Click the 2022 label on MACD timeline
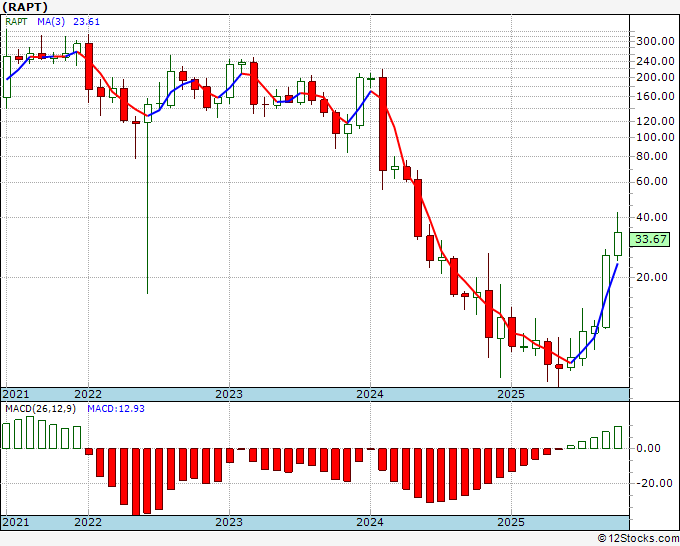 click(x=88, y=522)
